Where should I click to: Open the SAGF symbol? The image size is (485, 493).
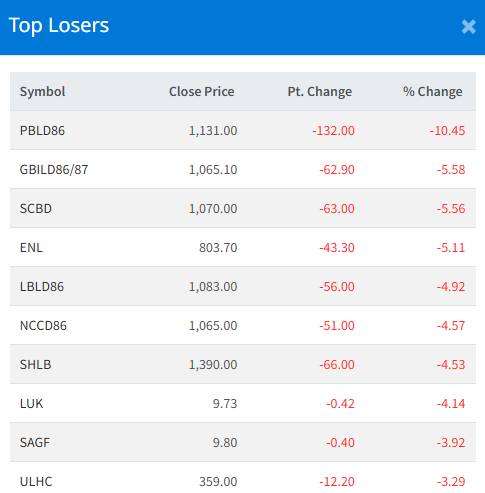pyautogui.click(x=35, y=442)
